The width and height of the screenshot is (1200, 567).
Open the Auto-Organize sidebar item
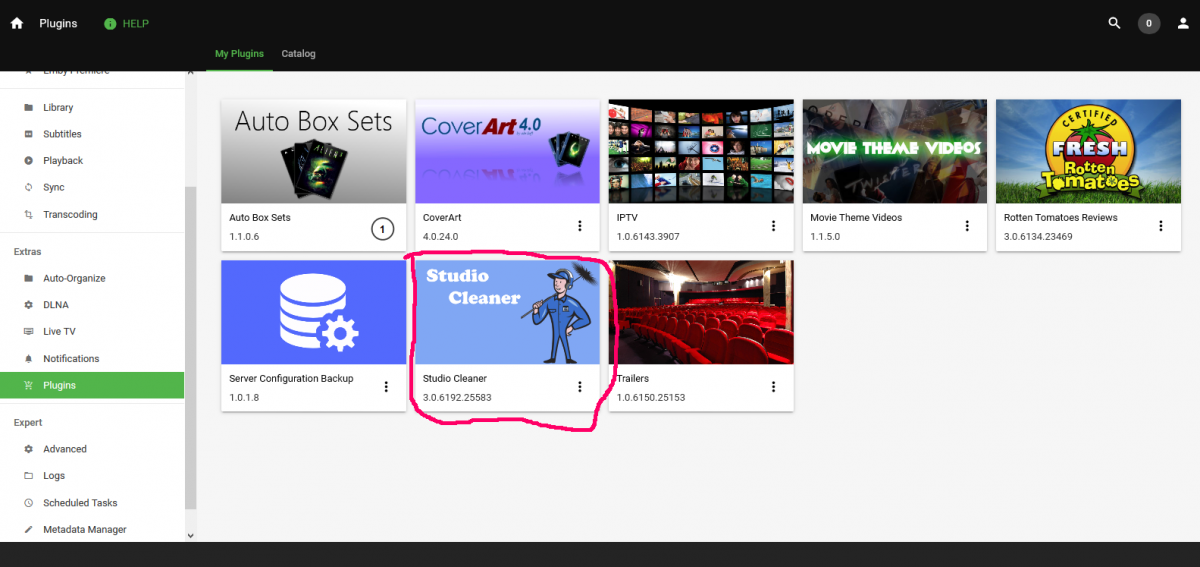coord(92,278)
